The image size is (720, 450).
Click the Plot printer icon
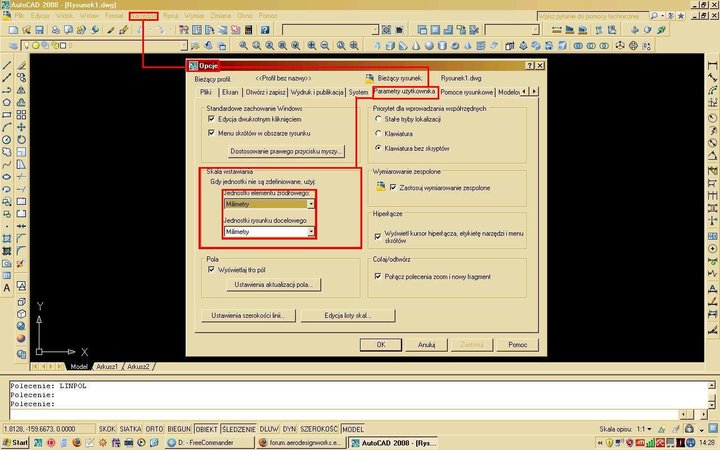56,30
